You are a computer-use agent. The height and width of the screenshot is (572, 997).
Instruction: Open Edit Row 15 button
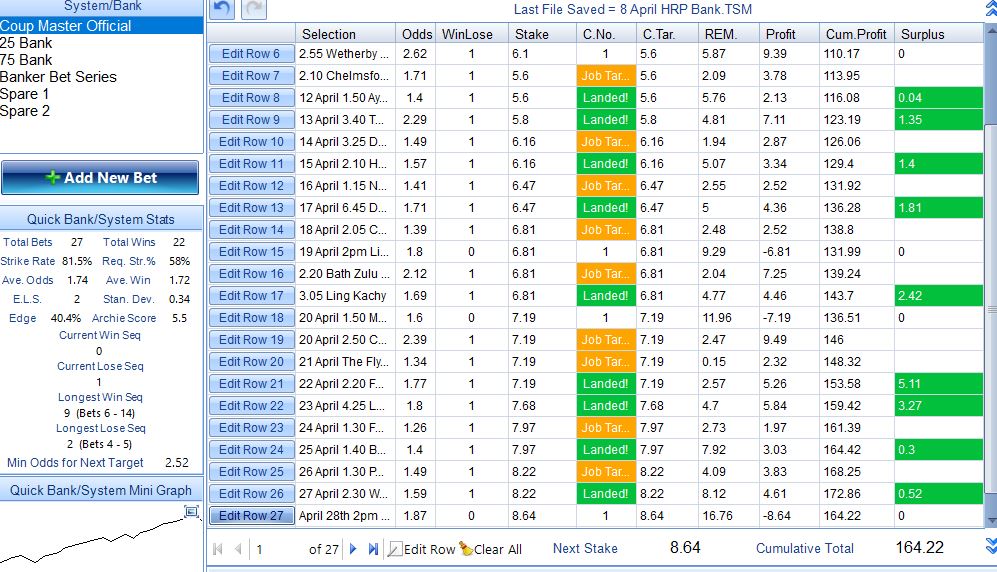click(x=251, y=252)
